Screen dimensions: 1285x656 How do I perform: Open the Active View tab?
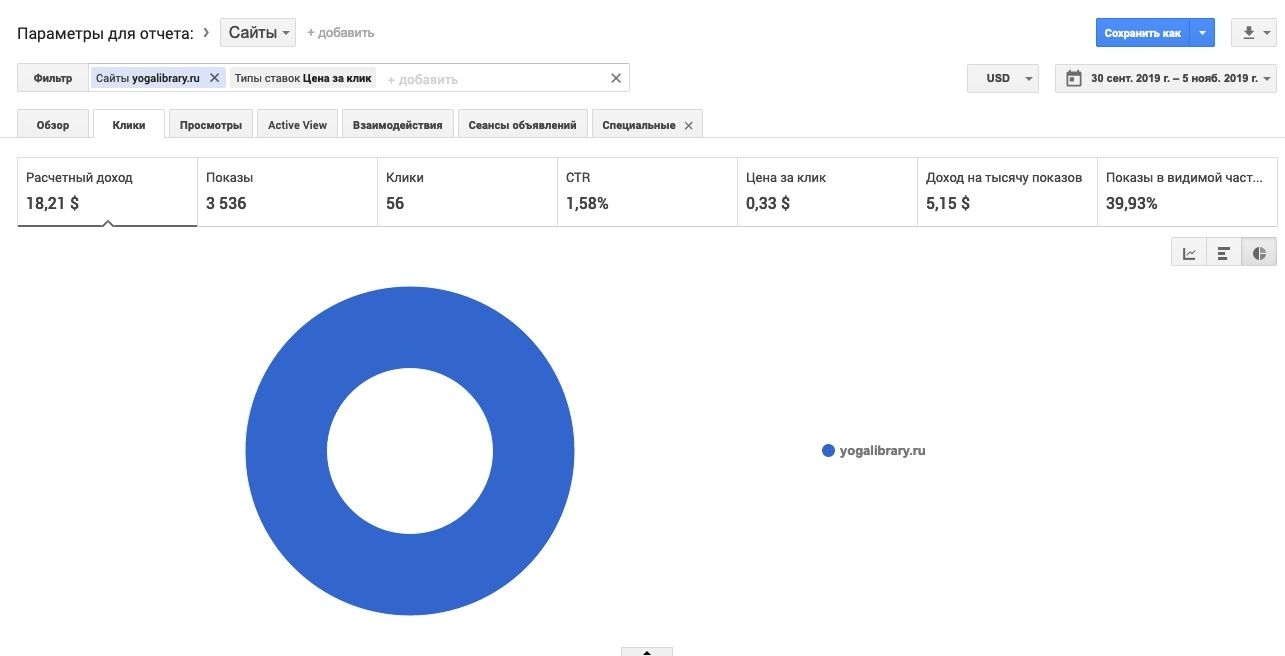[297, 125]
